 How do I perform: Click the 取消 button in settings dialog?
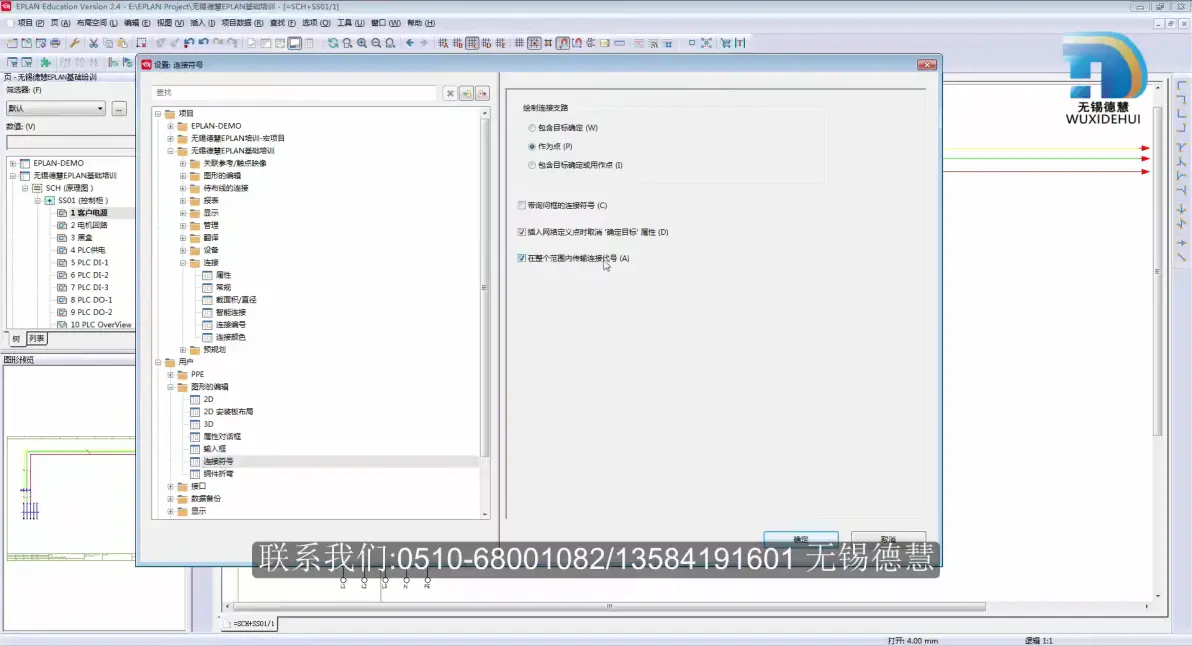pos(888,539)
